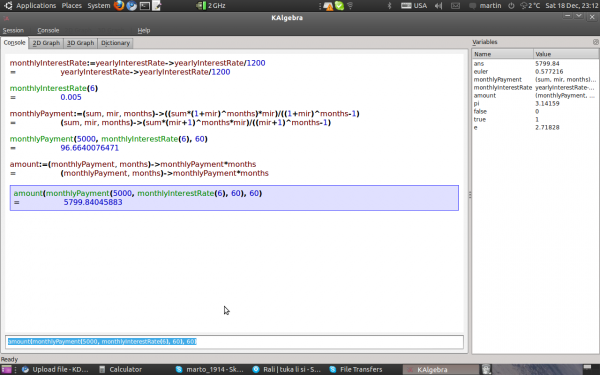This screenshot has width=600, height=375.
Task: Select the true variable row
Action: pos(535,119)
